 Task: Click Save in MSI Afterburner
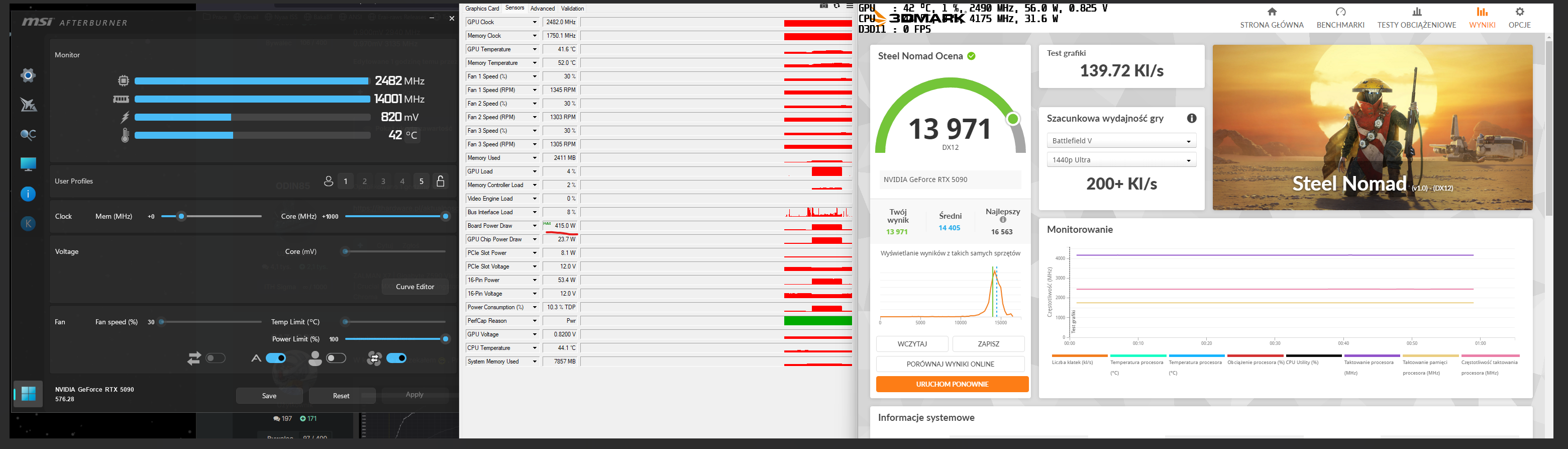[269, 396]
